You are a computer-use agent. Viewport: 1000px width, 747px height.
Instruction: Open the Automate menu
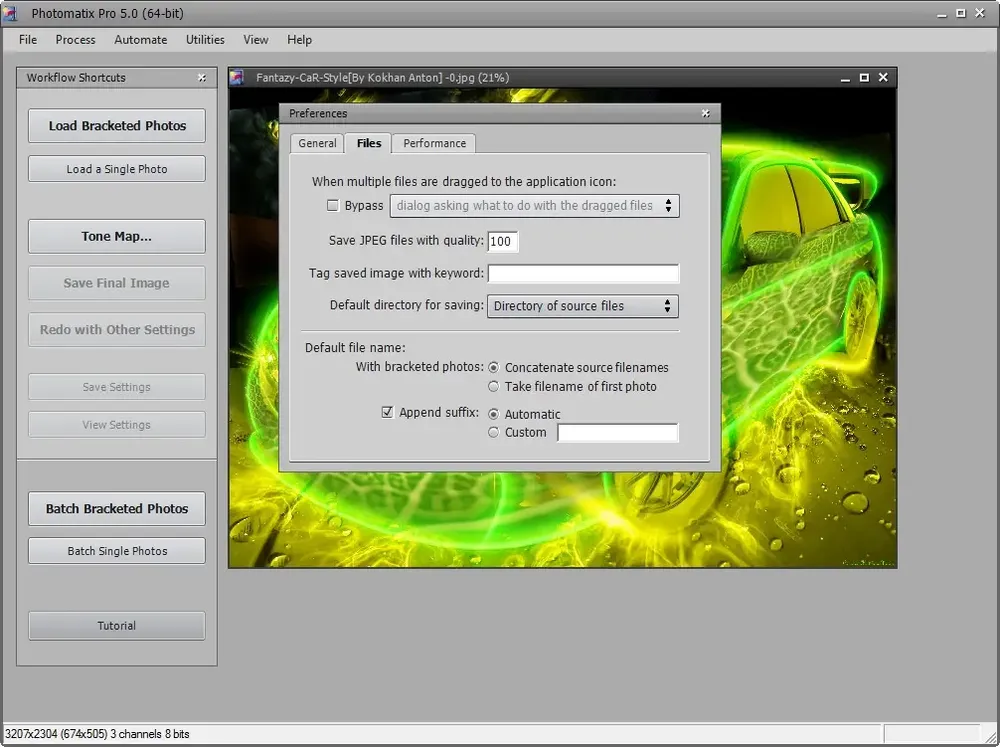coord(140,40)
